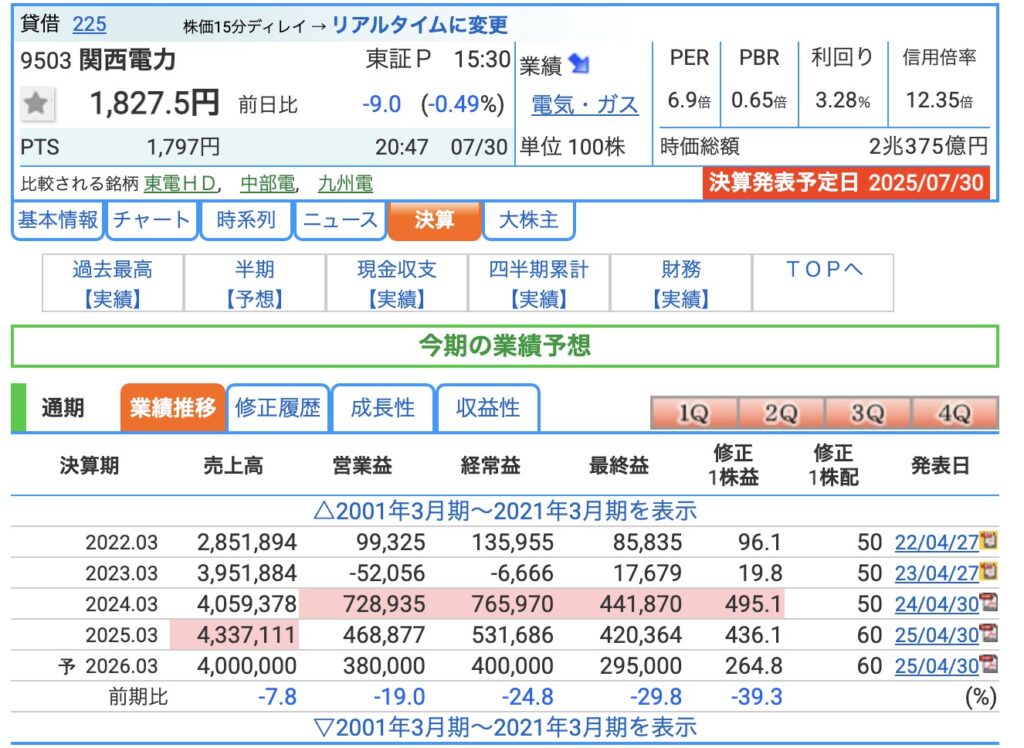
Task: Click the 発表日 column header
Action: click(940, 466)
